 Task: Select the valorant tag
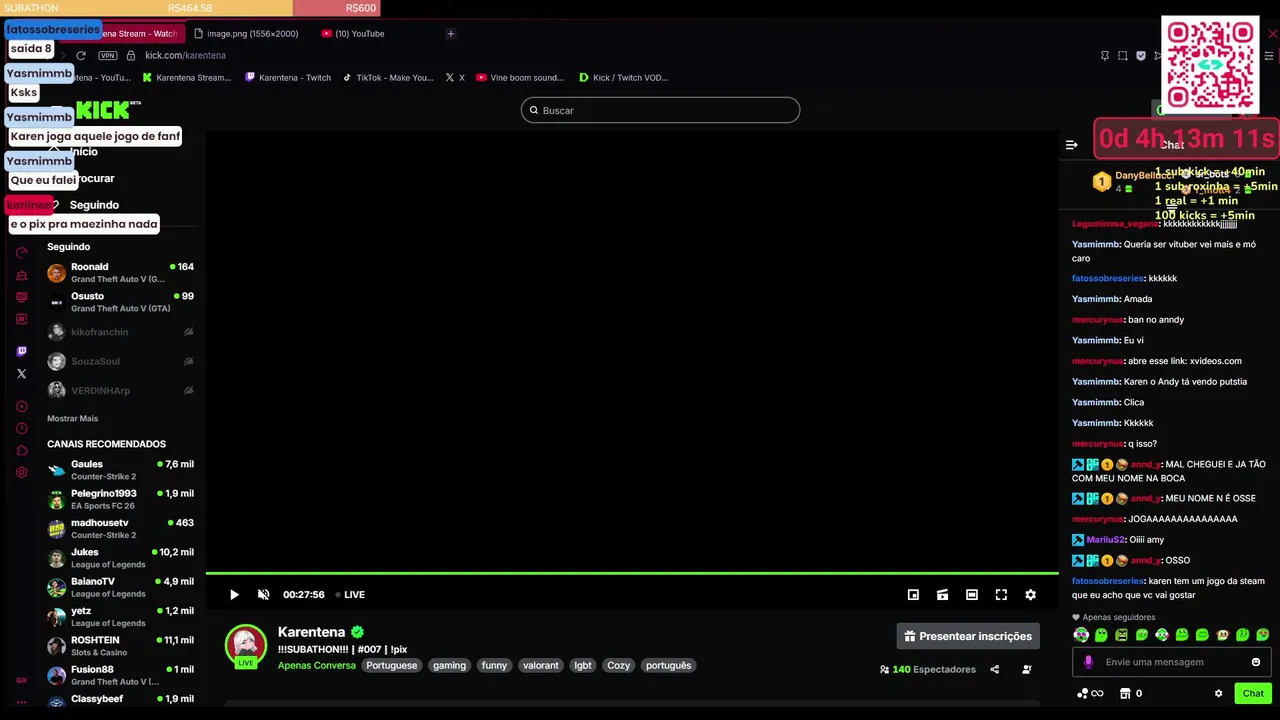[x=540, y=666]
